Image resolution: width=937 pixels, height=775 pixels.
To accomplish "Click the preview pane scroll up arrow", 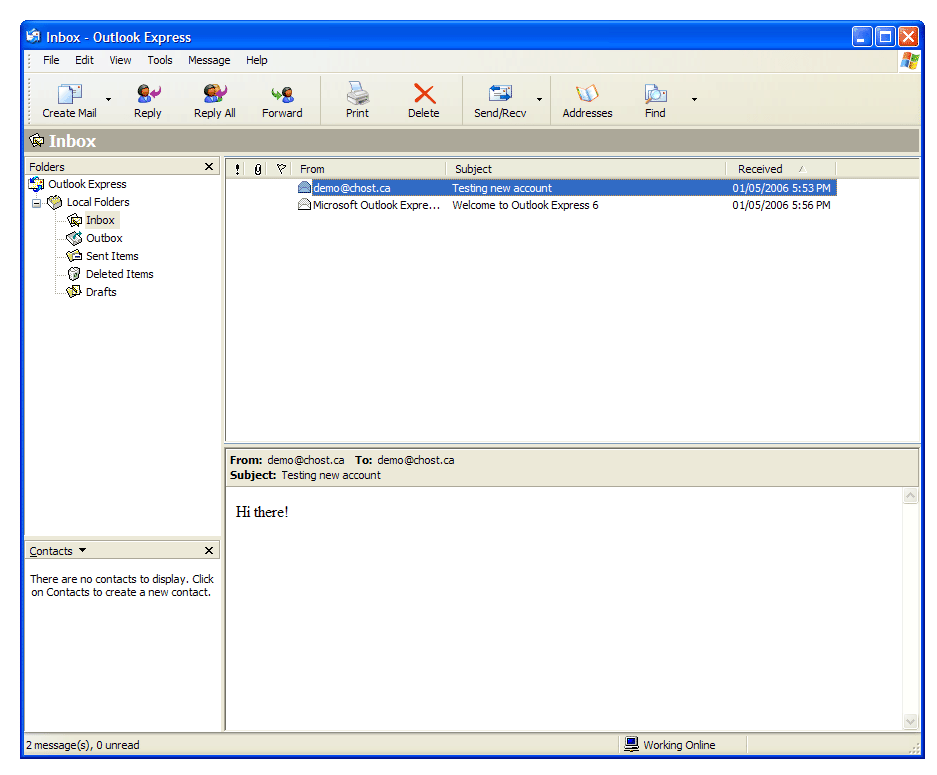I will (910, 496).
